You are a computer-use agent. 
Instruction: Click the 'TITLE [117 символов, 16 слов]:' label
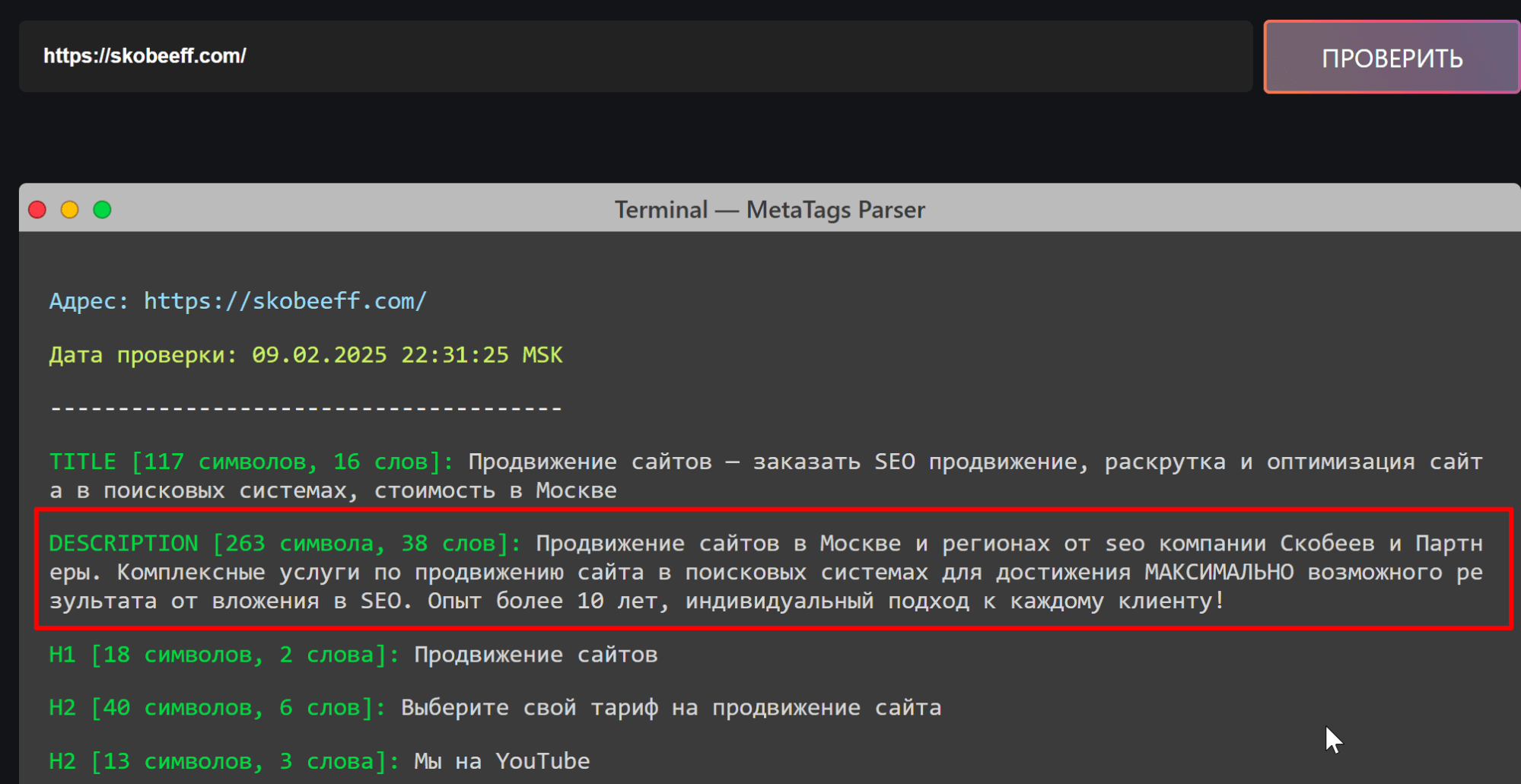pos(252,462)
